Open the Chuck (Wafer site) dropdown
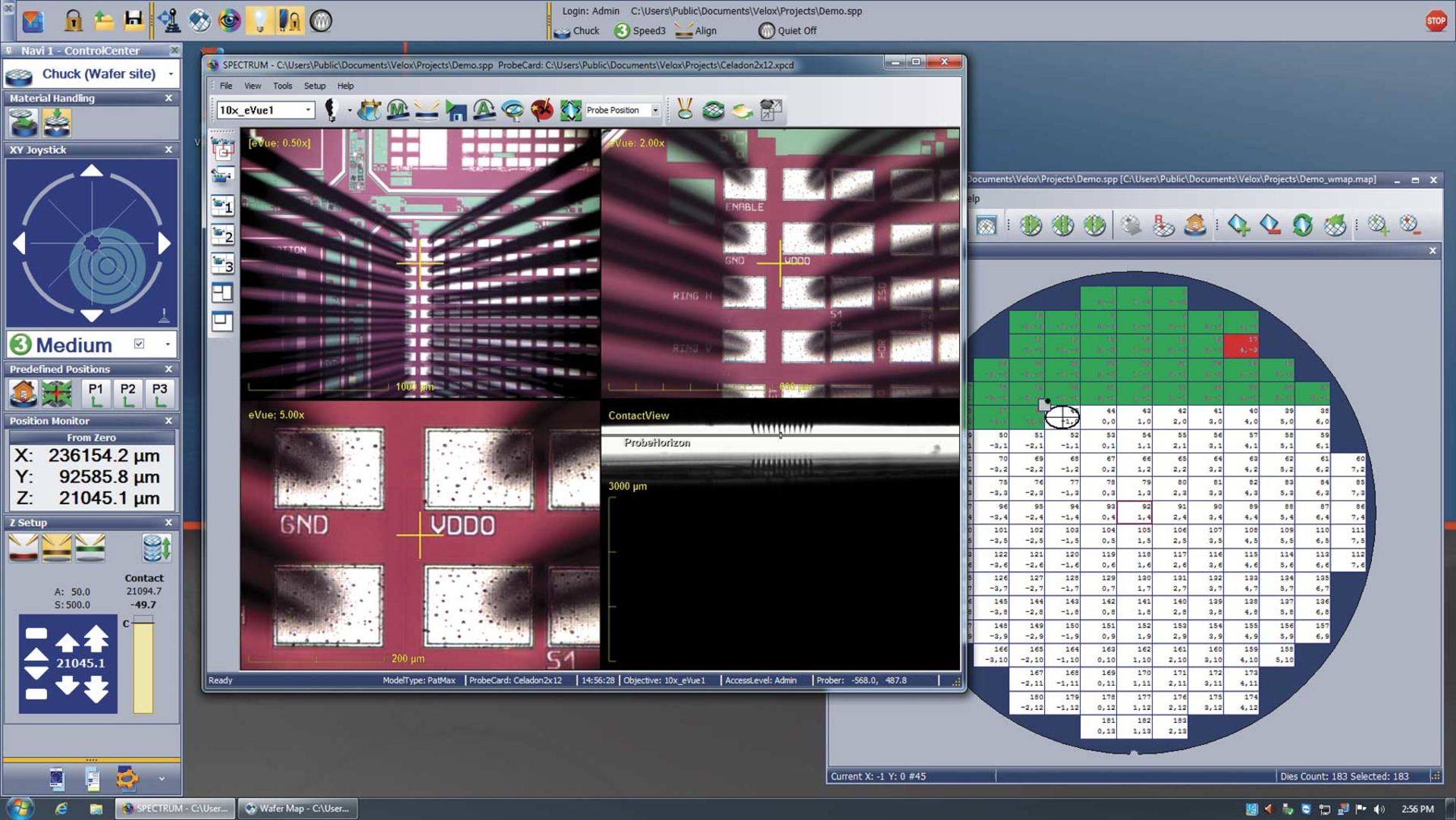Image resolution: width=1456 pixels, height=820 pixels. 171,74
